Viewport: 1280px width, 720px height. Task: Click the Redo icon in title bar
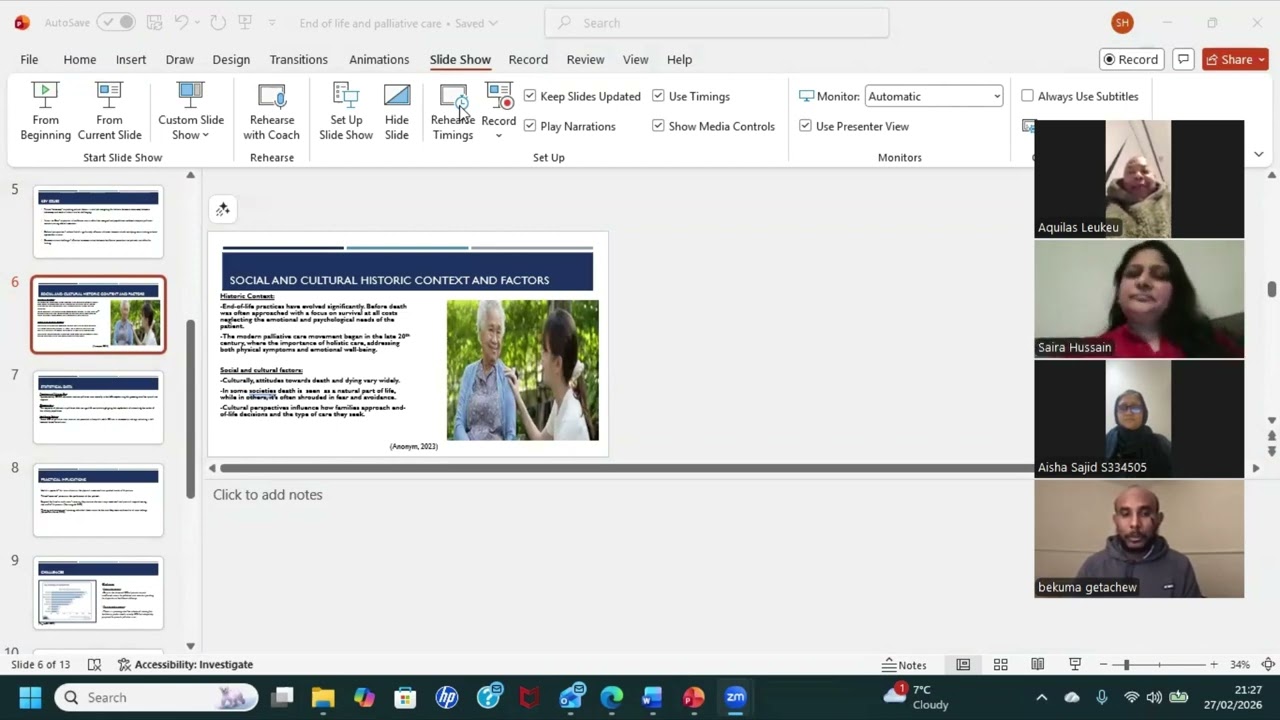(x=217, y=22)
